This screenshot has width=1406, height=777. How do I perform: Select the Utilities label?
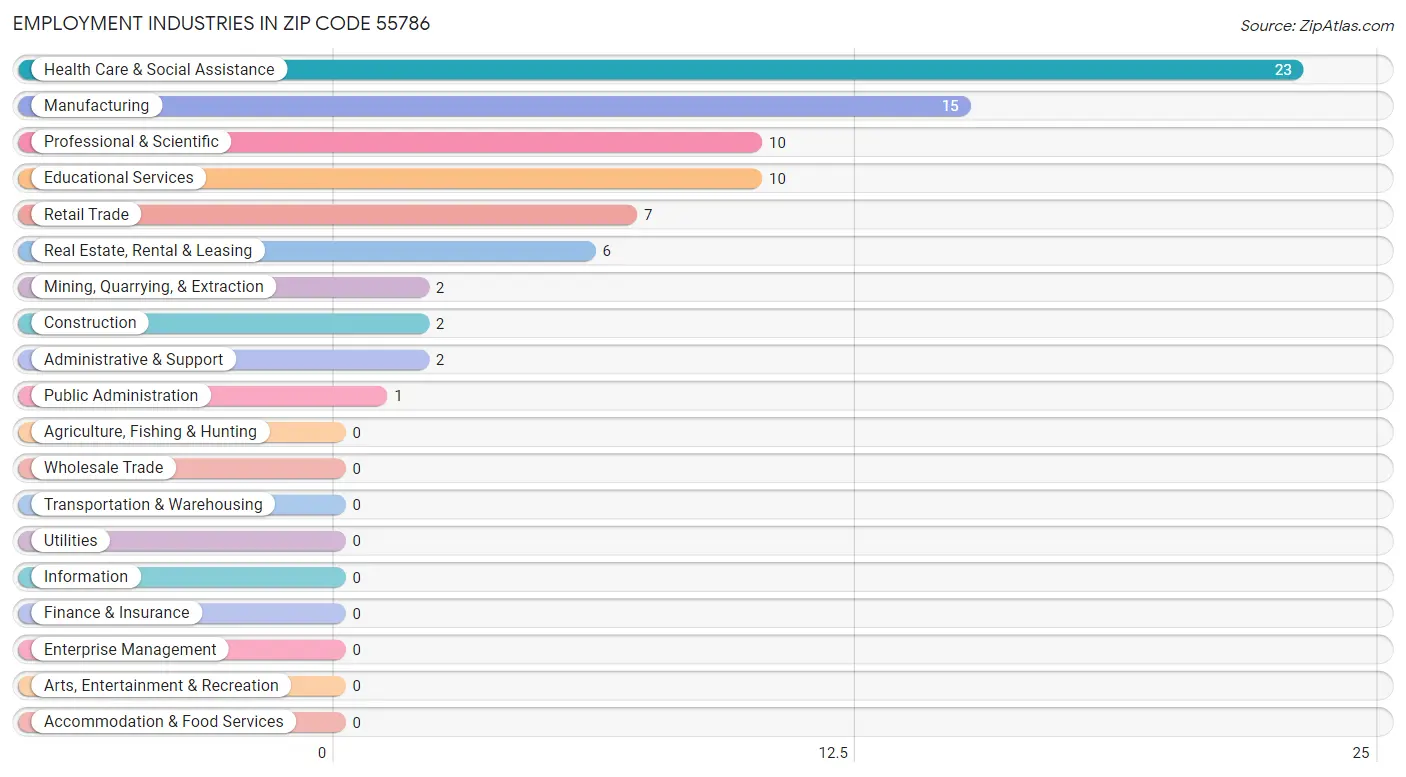[71, 540]
